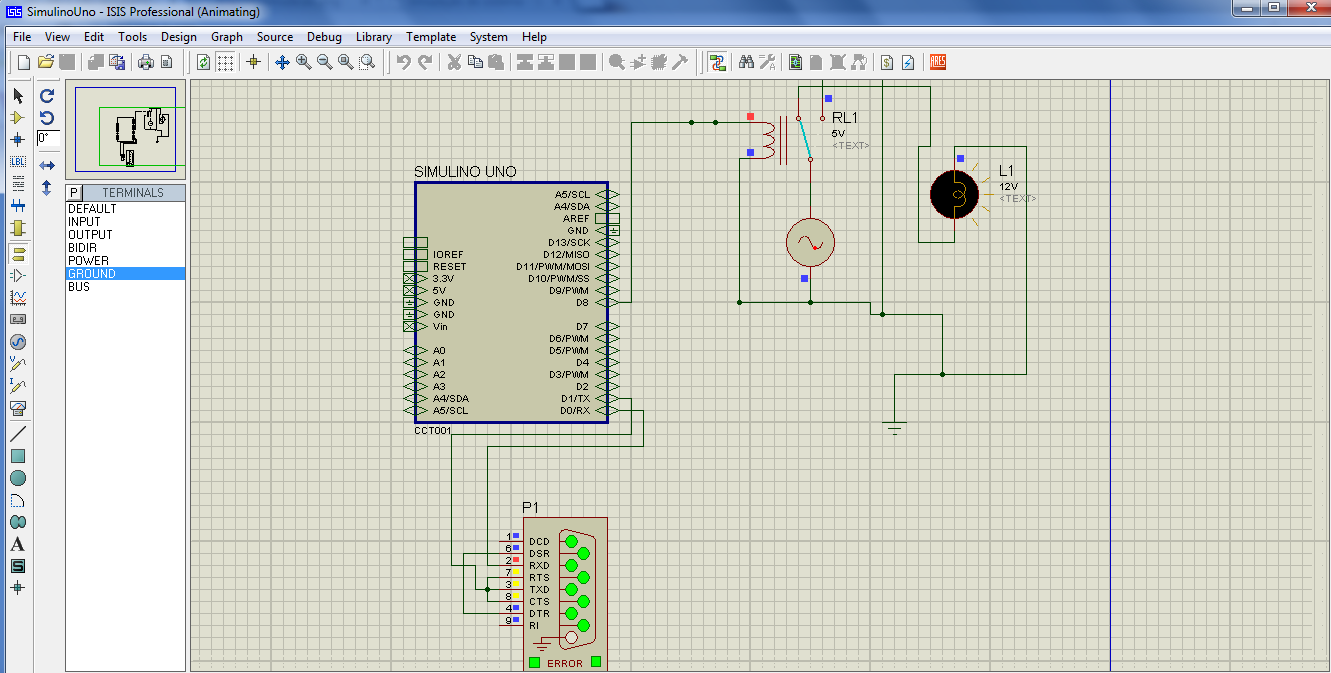Click the Zoom In magnifier icon
The image size is (1331, 673).
304,62
